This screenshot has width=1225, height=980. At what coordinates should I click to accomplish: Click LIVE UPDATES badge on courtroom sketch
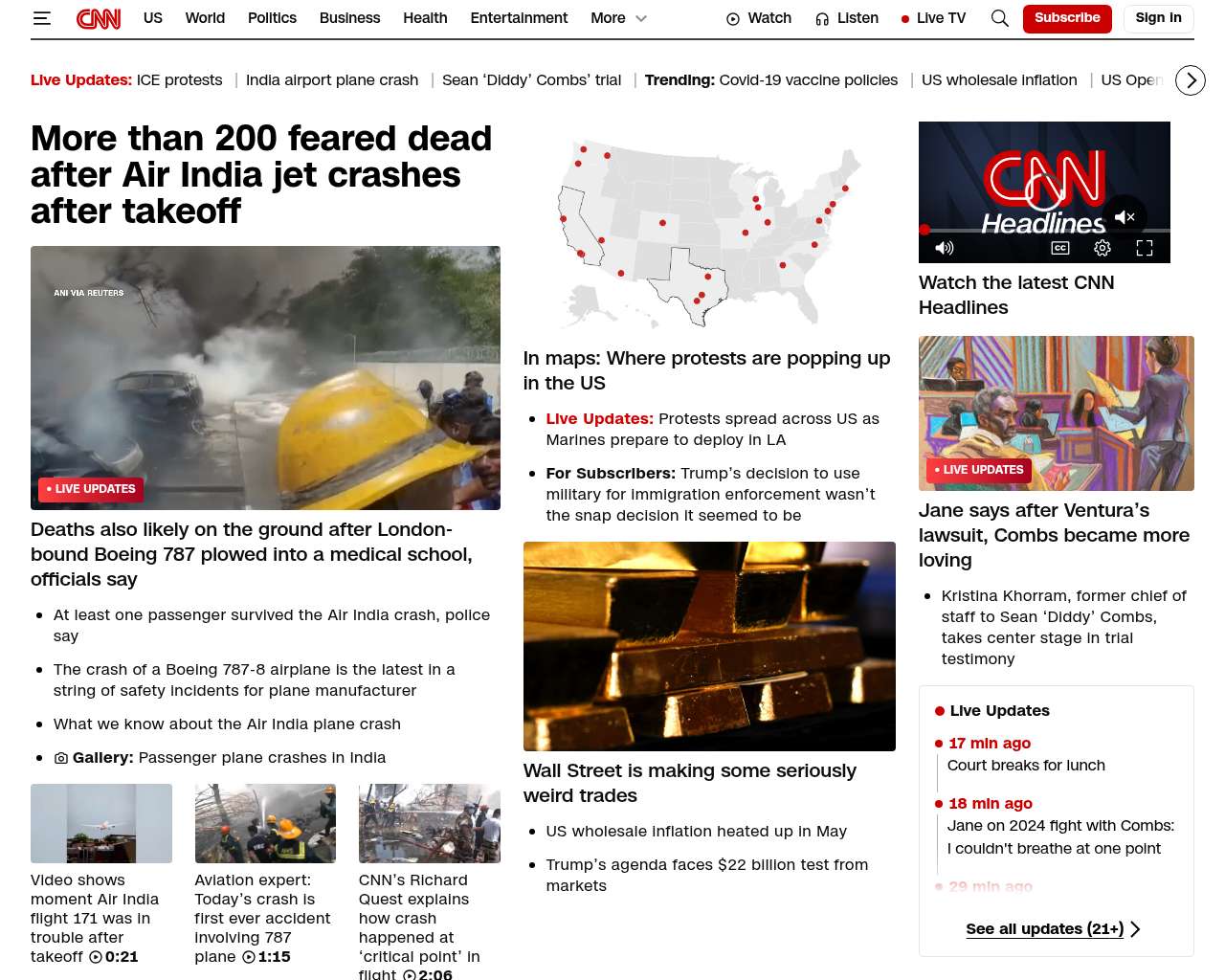(979, 470)
